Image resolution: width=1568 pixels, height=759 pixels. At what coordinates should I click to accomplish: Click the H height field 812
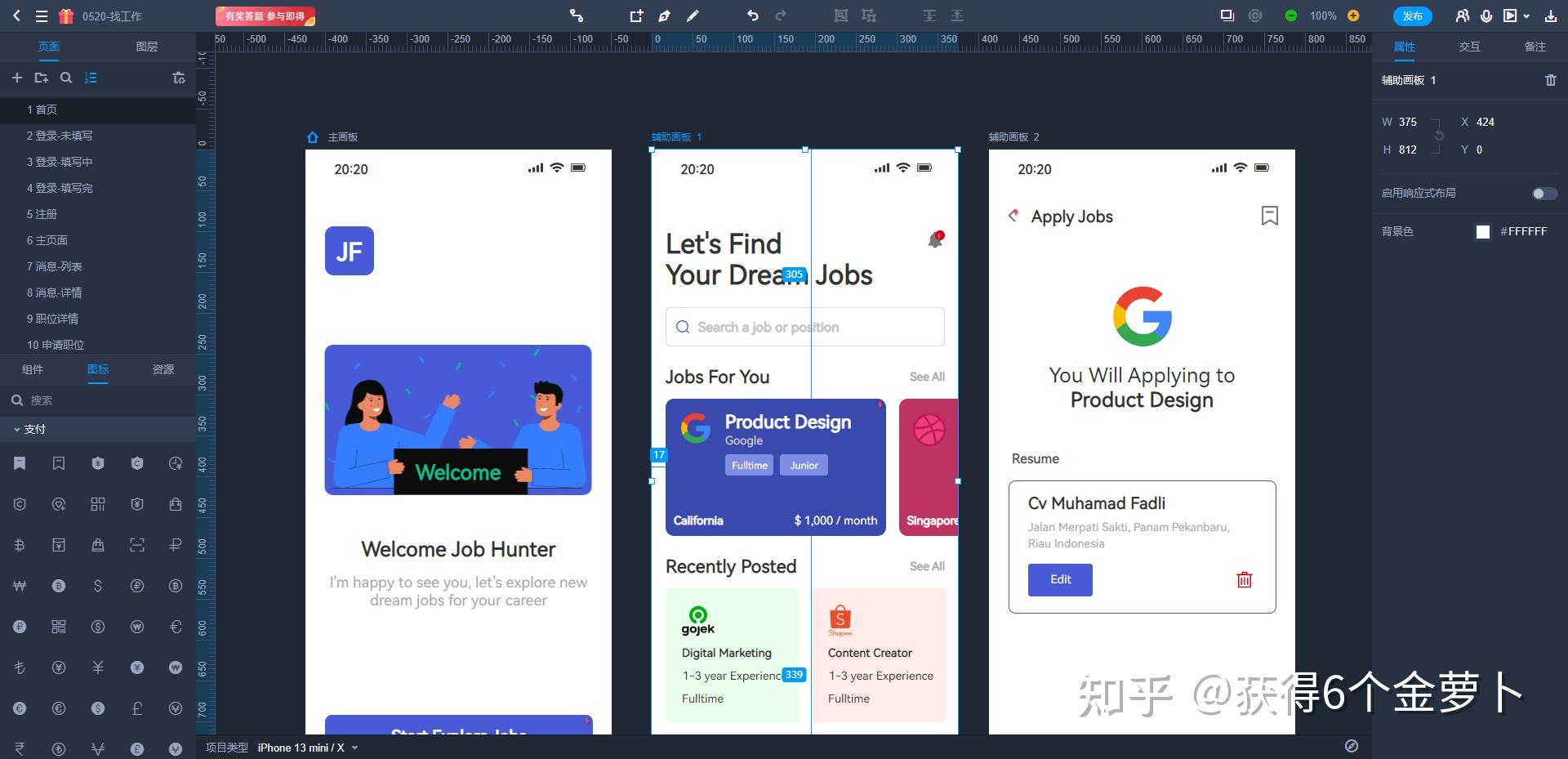(x=1408, y=150)
